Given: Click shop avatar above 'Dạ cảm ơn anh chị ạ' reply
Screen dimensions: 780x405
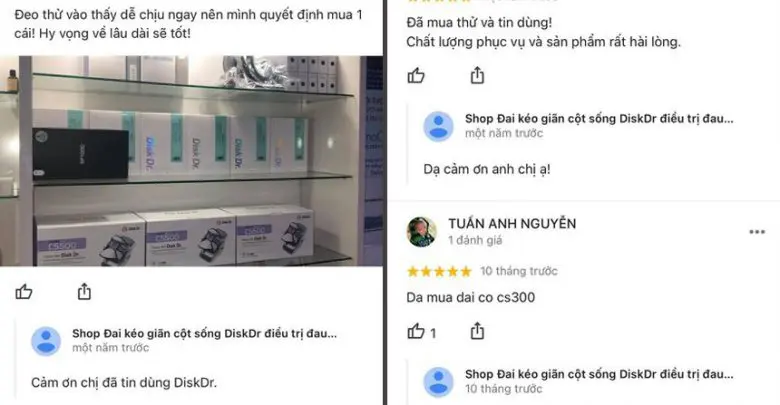Looking at the screenshot, I should (x=438, y=126).
